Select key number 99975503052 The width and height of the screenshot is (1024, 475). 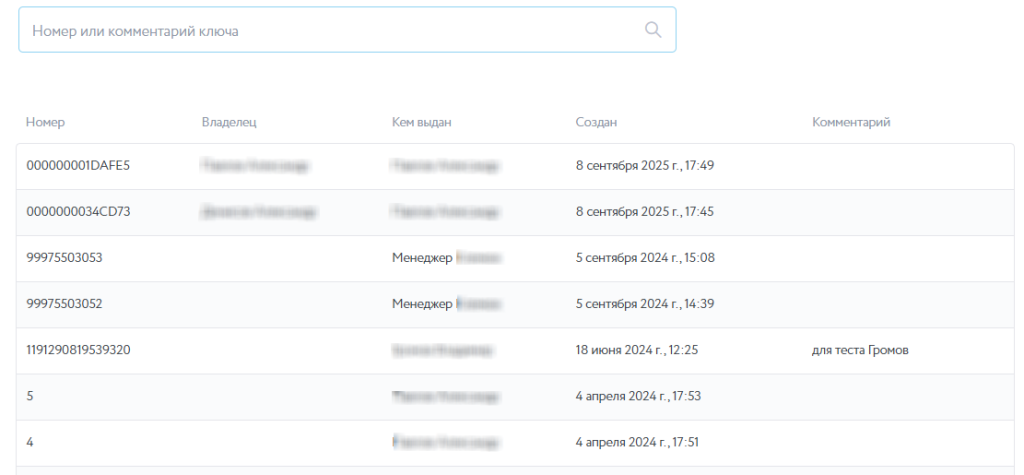(x=64, y=304)
